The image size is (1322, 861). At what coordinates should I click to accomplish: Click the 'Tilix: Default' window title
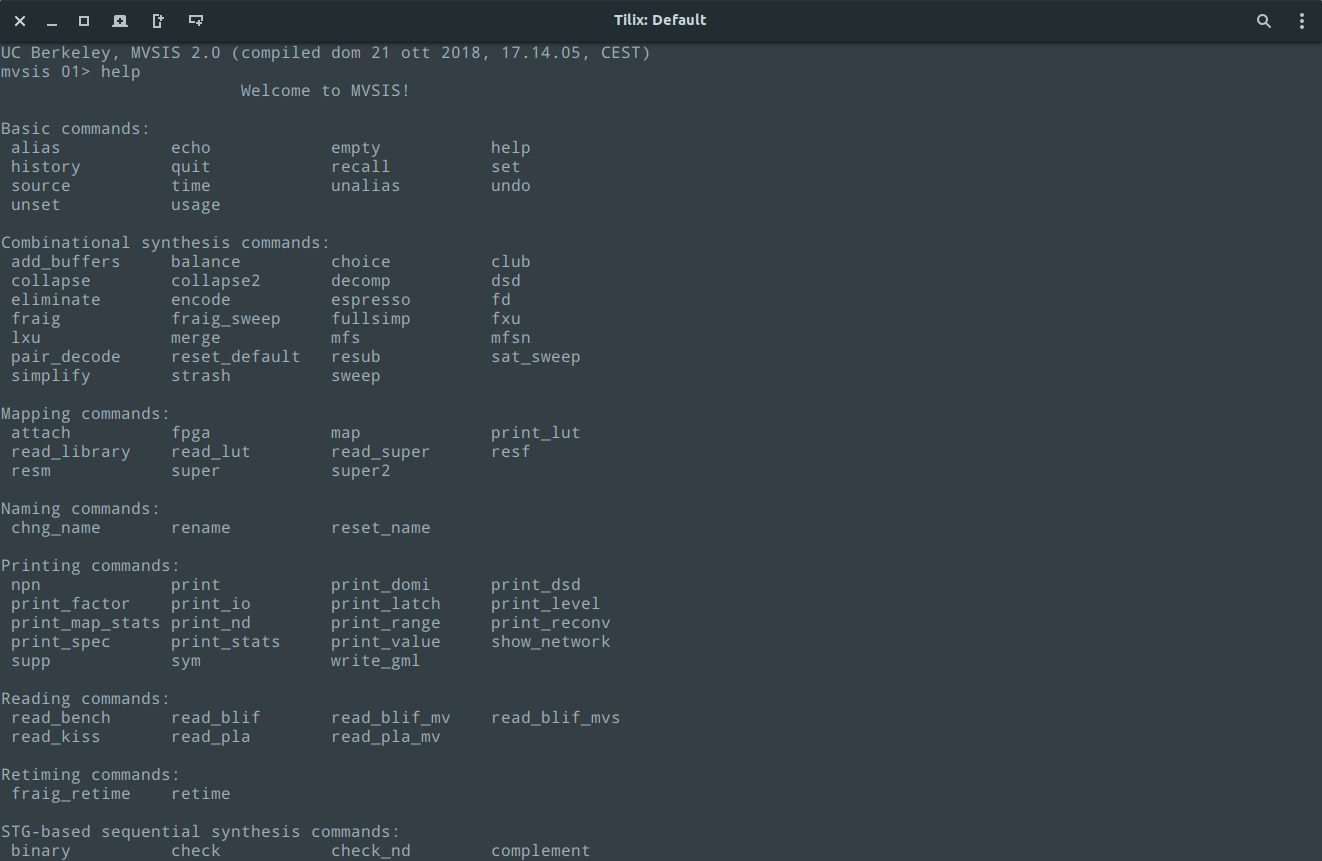[x=660, y=20]
